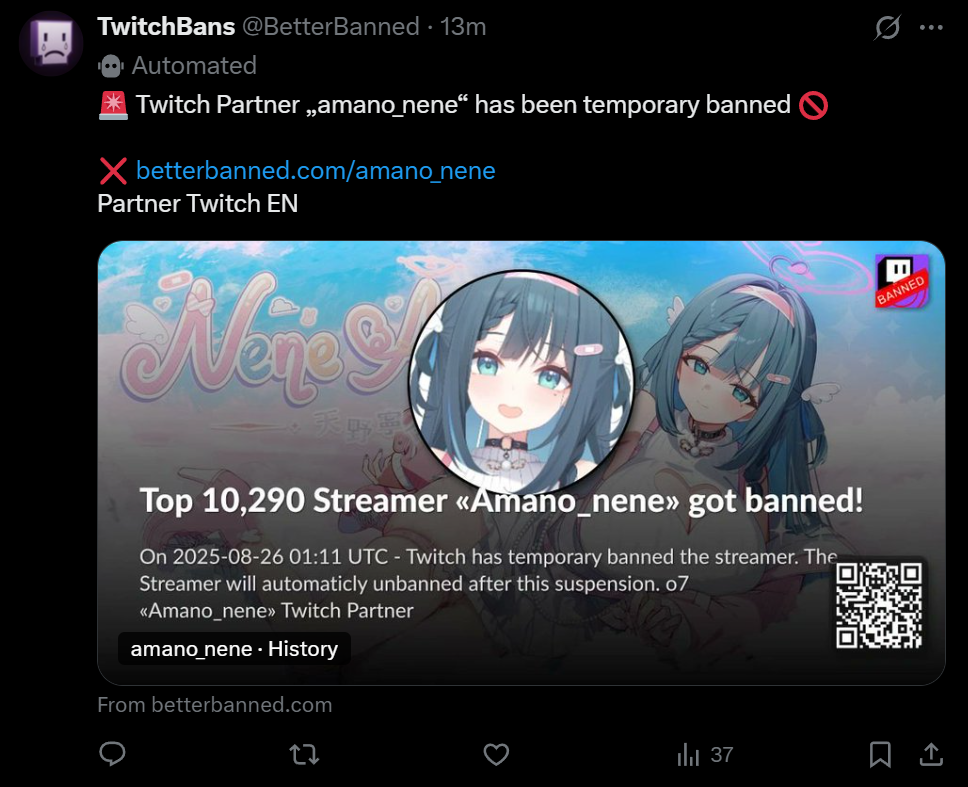Like the post with heart icon
This screenshot has height=787, width=968.
coord(496,754)
